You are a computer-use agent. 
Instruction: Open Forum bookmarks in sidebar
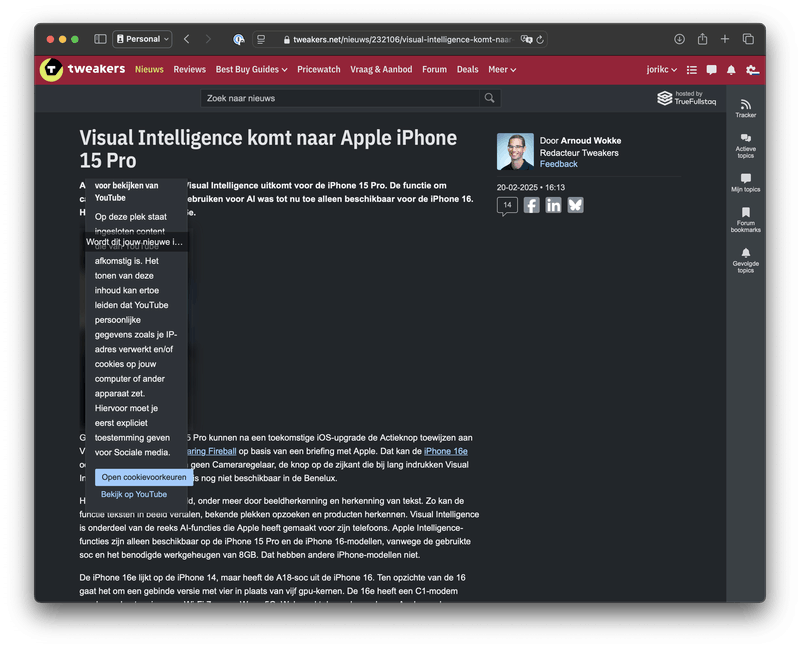tap(745, 217)
